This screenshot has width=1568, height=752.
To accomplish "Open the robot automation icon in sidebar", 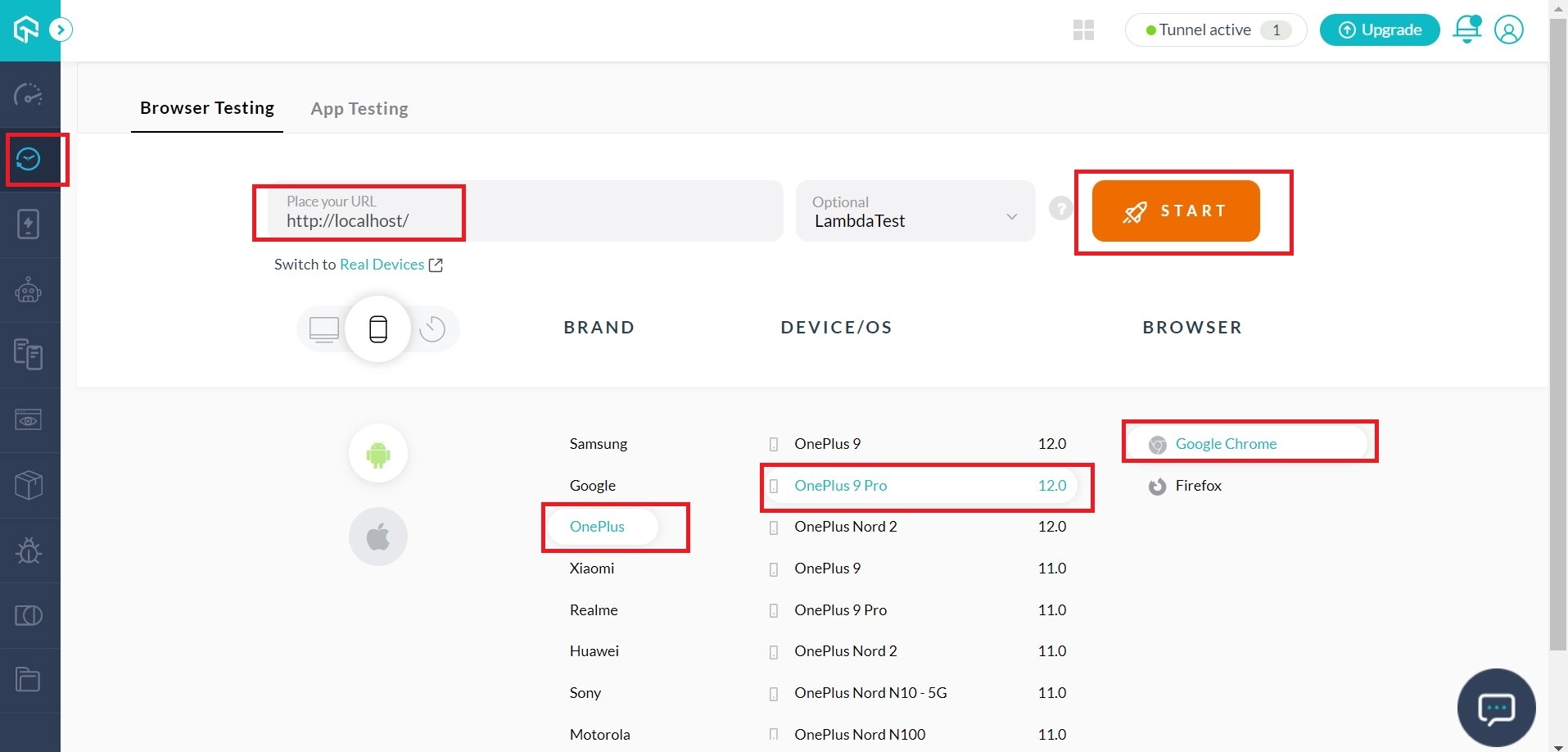I will pyautogui.click(x=28, y=289).
